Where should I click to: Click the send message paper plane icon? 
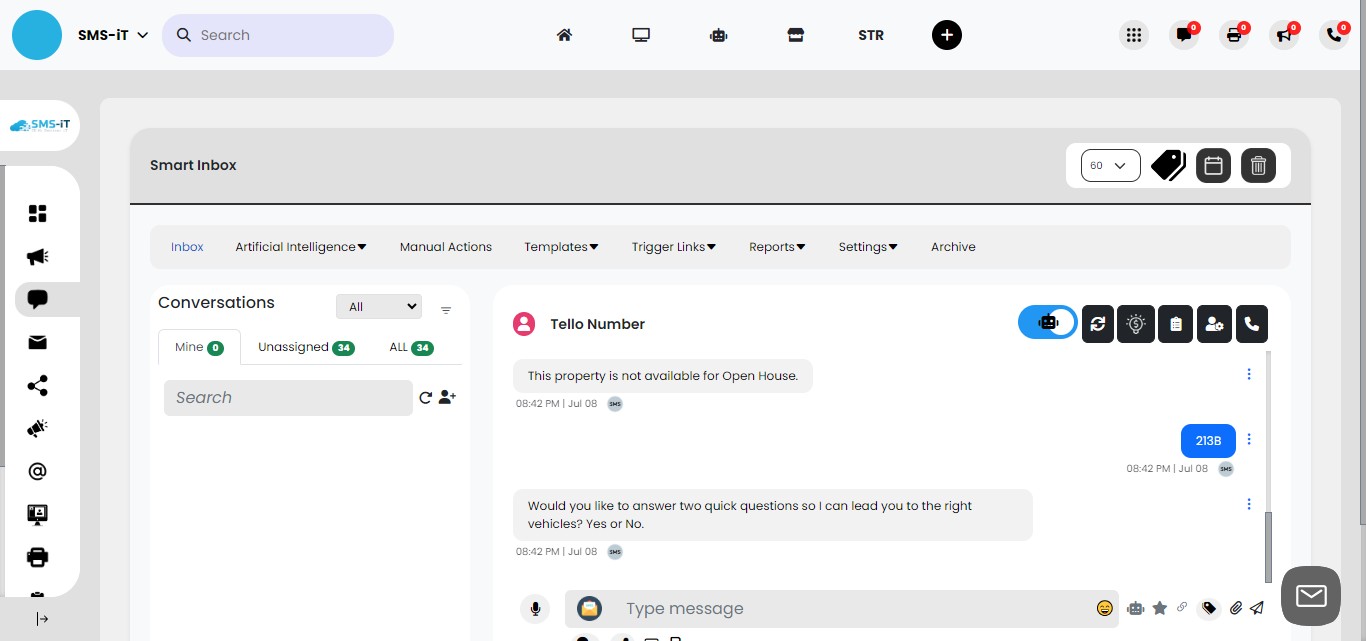1257,608
